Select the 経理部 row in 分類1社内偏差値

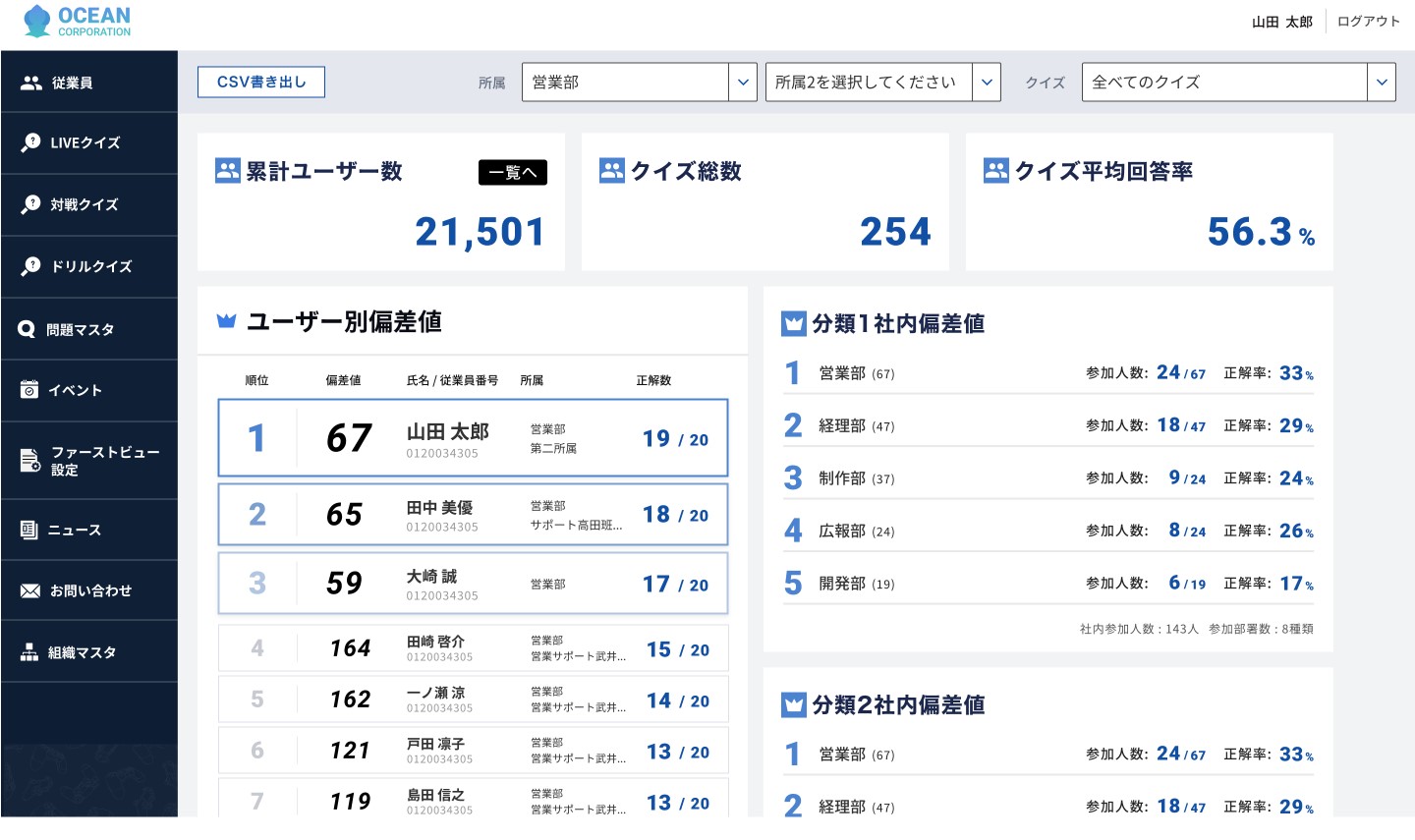tap(1047, 426)
